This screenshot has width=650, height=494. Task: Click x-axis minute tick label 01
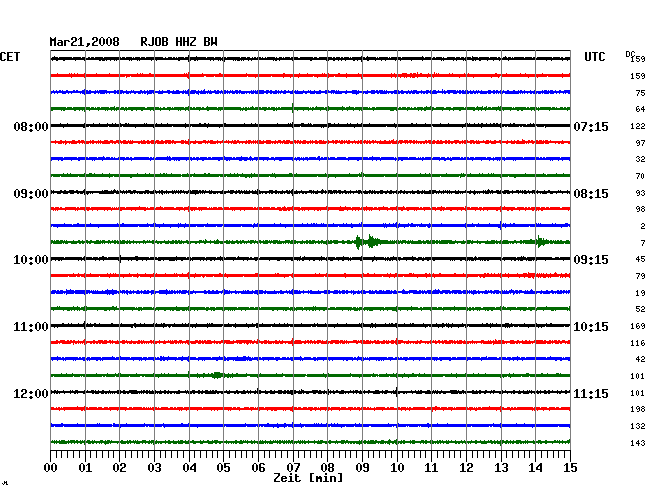(85, 468)
